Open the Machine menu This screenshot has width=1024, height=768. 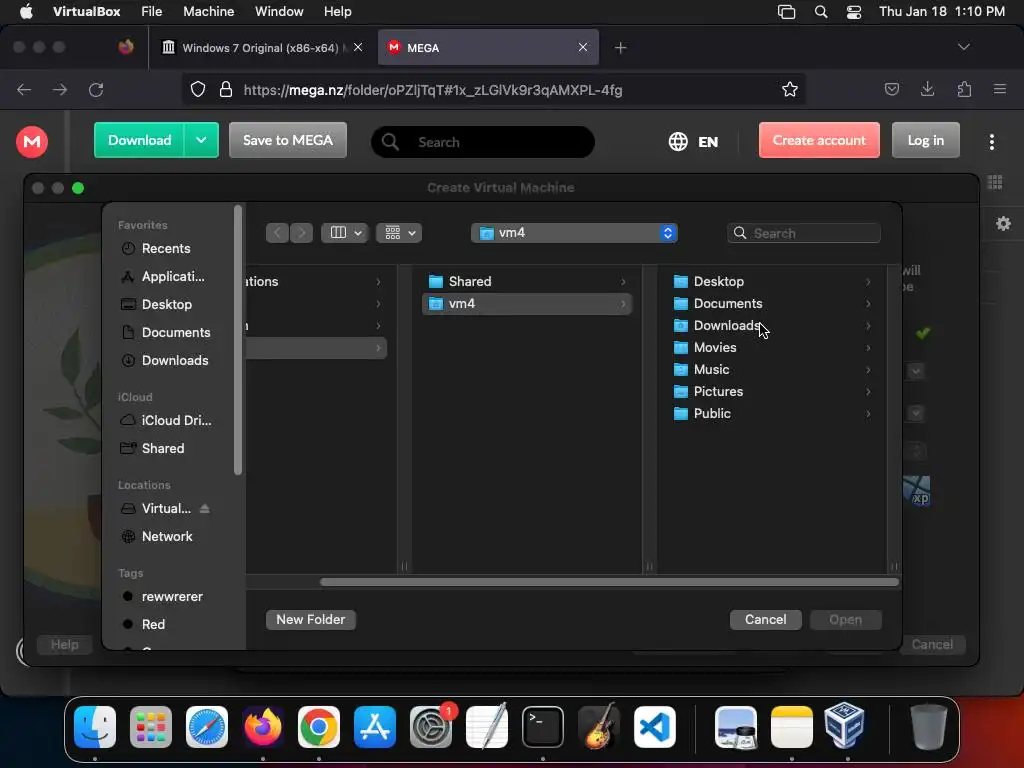[208, 12]
